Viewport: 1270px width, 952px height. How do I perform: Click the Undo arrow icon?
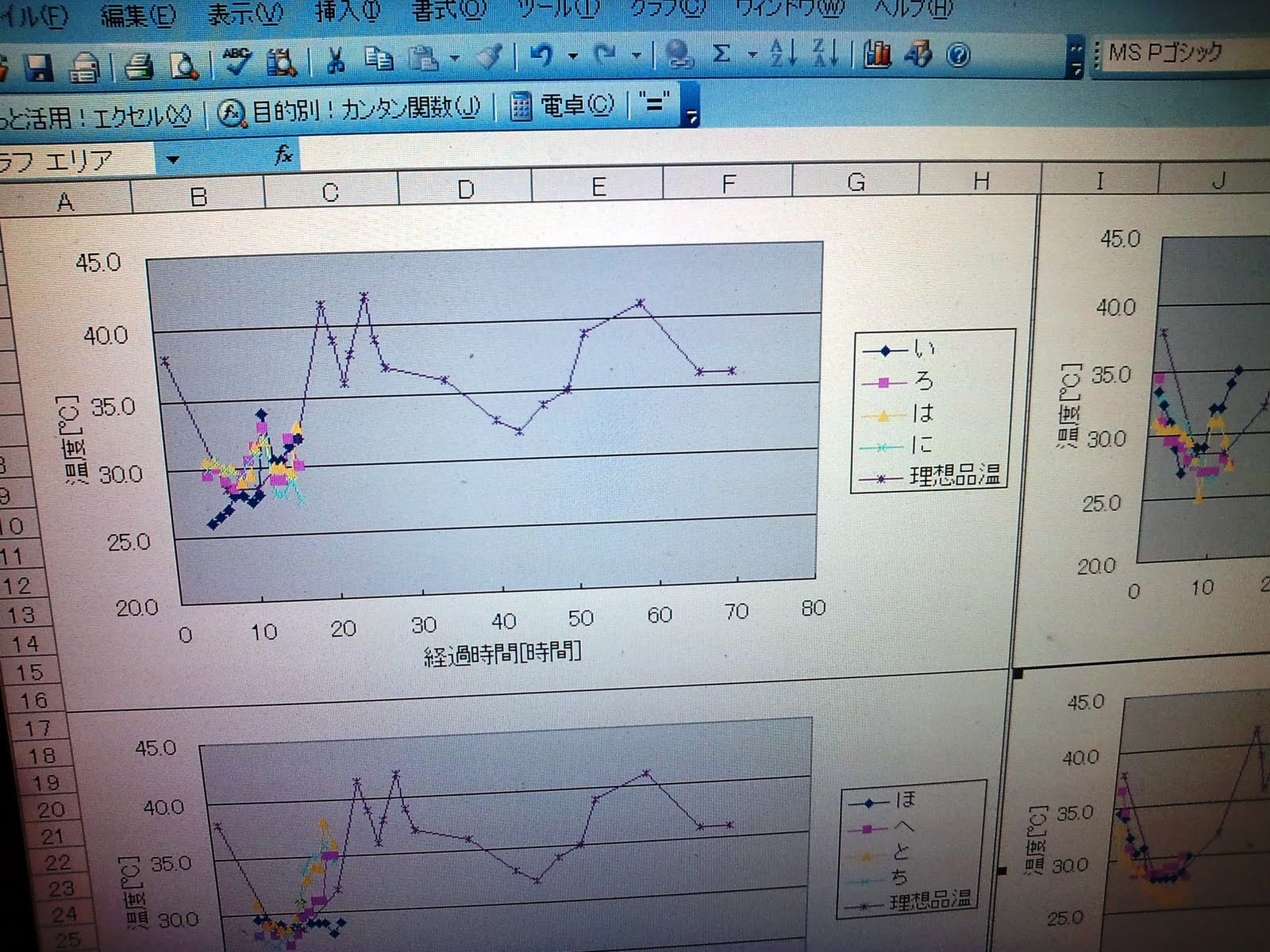pyautogui.click(x=542, y=56)
